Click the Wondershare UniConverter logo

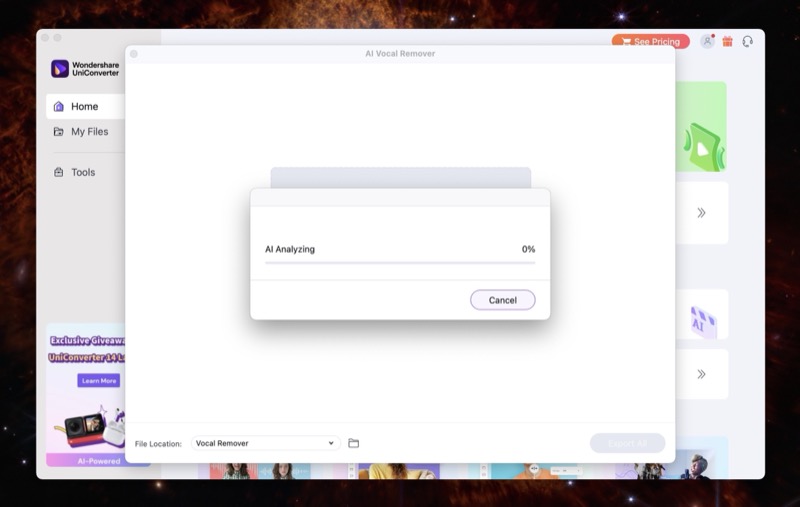coord(85,69)
